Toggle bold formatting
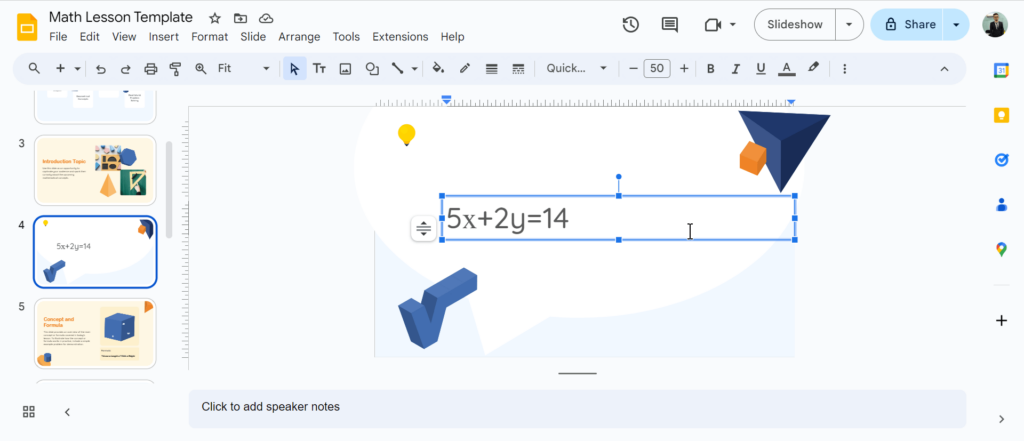This screenshot has width=1024, height=441. (711, 69)
